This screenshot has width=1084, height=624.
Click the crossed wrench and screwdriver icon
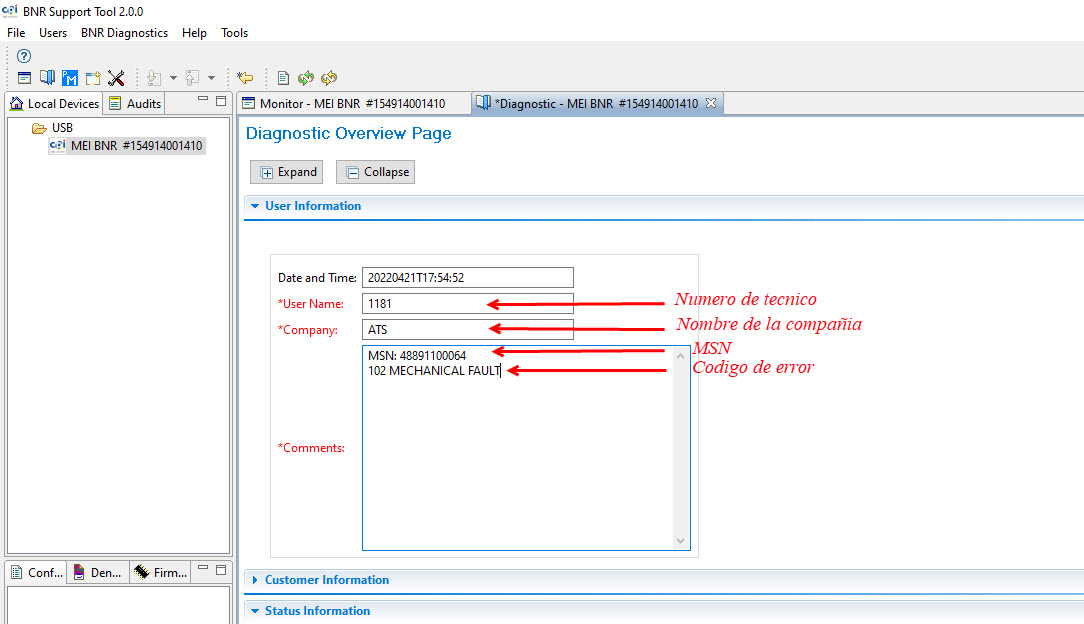click(116, 78)
